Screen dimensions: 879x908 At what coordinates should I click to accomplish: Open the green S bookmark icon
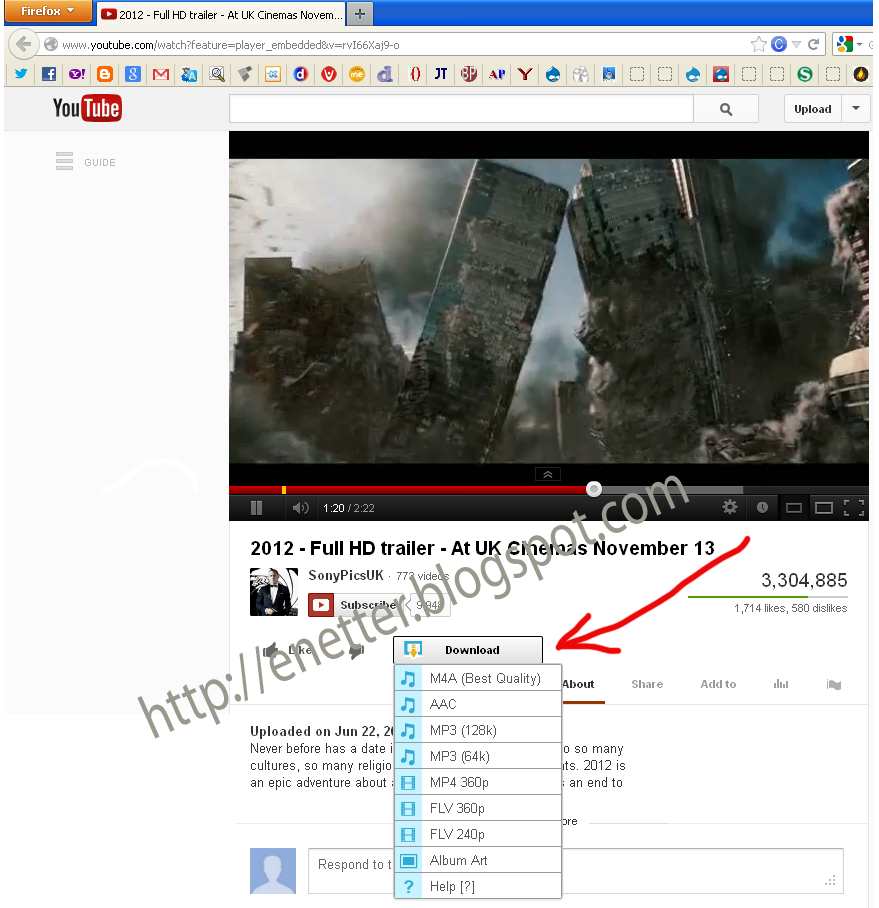(x=805, y=74)
